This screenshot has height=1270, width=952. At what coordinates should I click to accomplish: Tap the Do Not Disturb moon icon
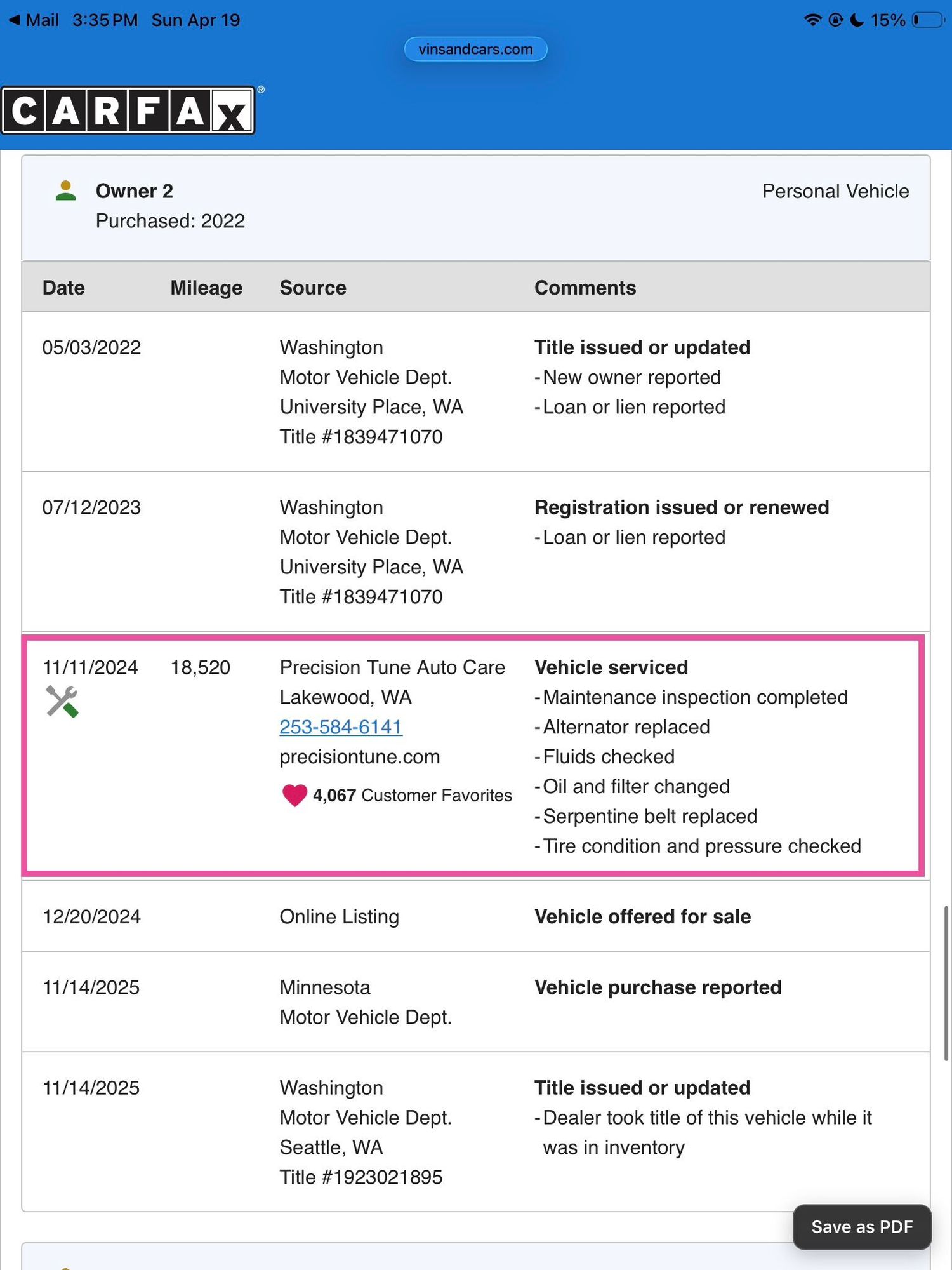click(857, 20)
